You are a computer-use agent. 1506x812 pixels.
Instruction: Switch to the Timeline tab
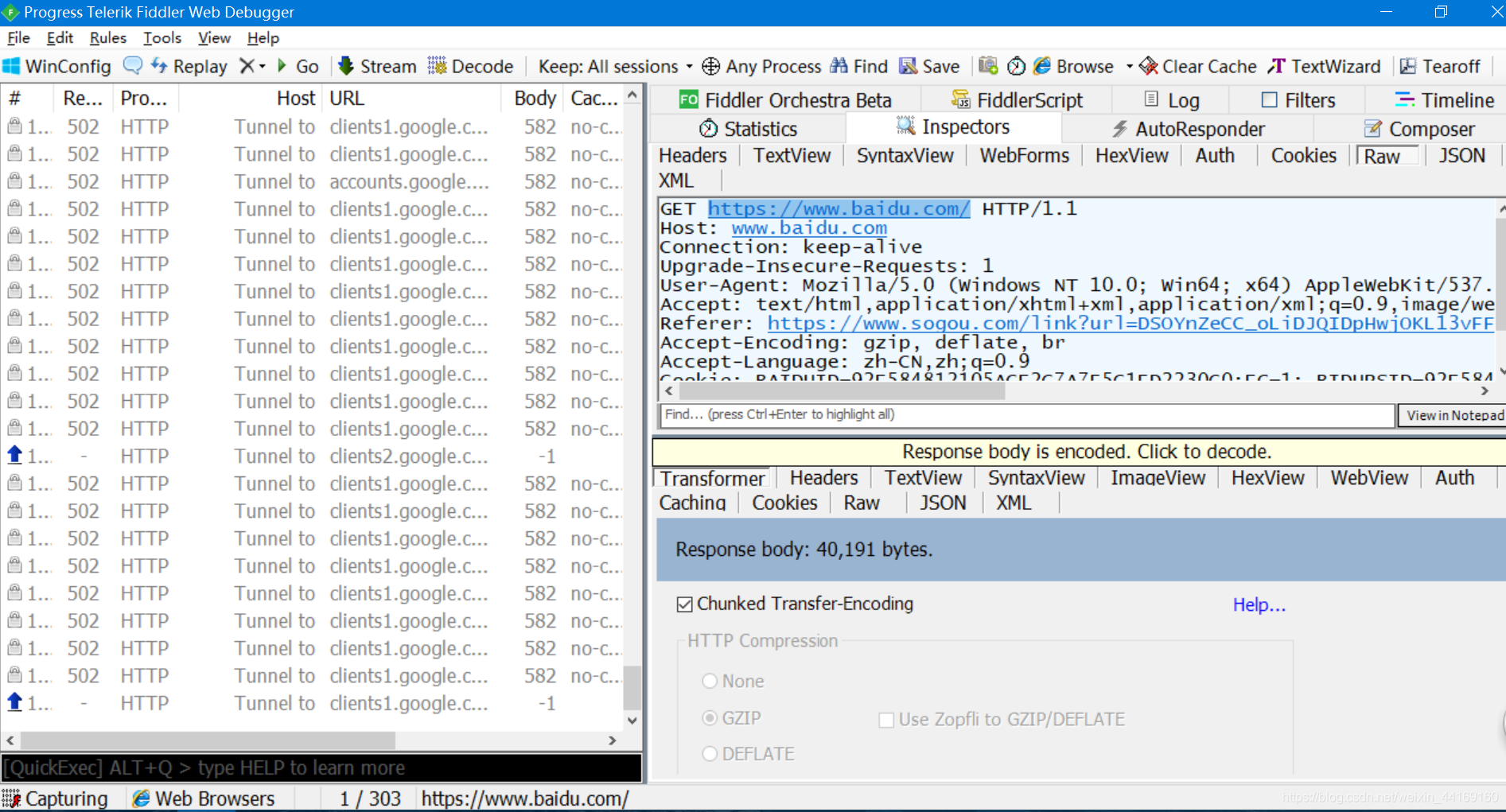click(1445, 100)
